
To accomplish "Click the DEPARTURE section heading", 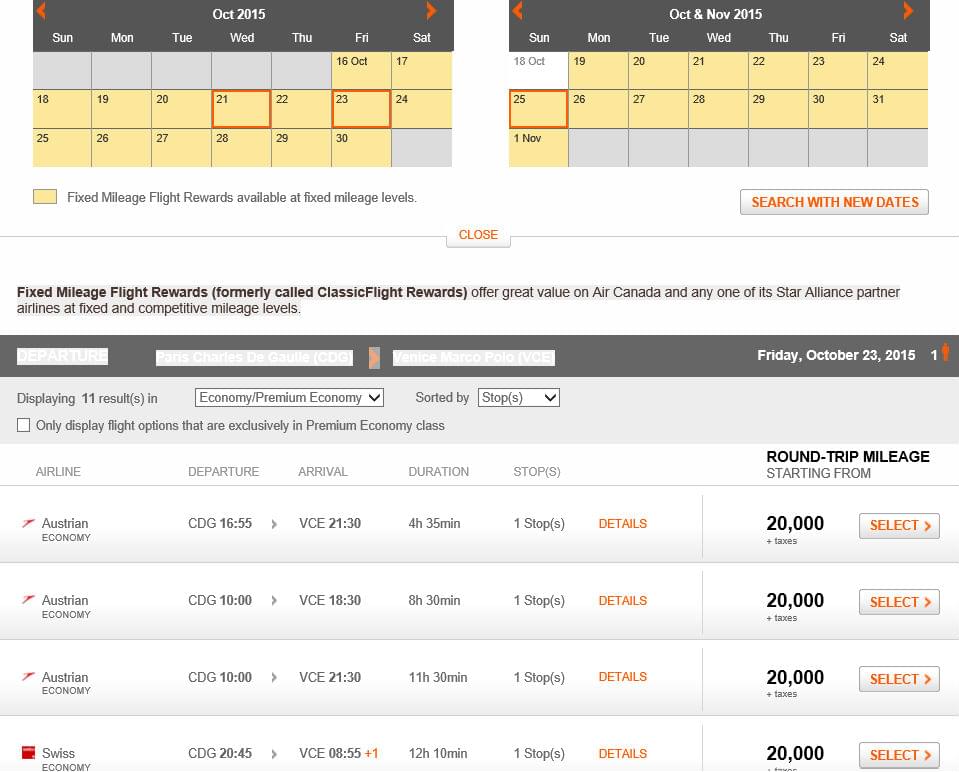I will (62, 356).
